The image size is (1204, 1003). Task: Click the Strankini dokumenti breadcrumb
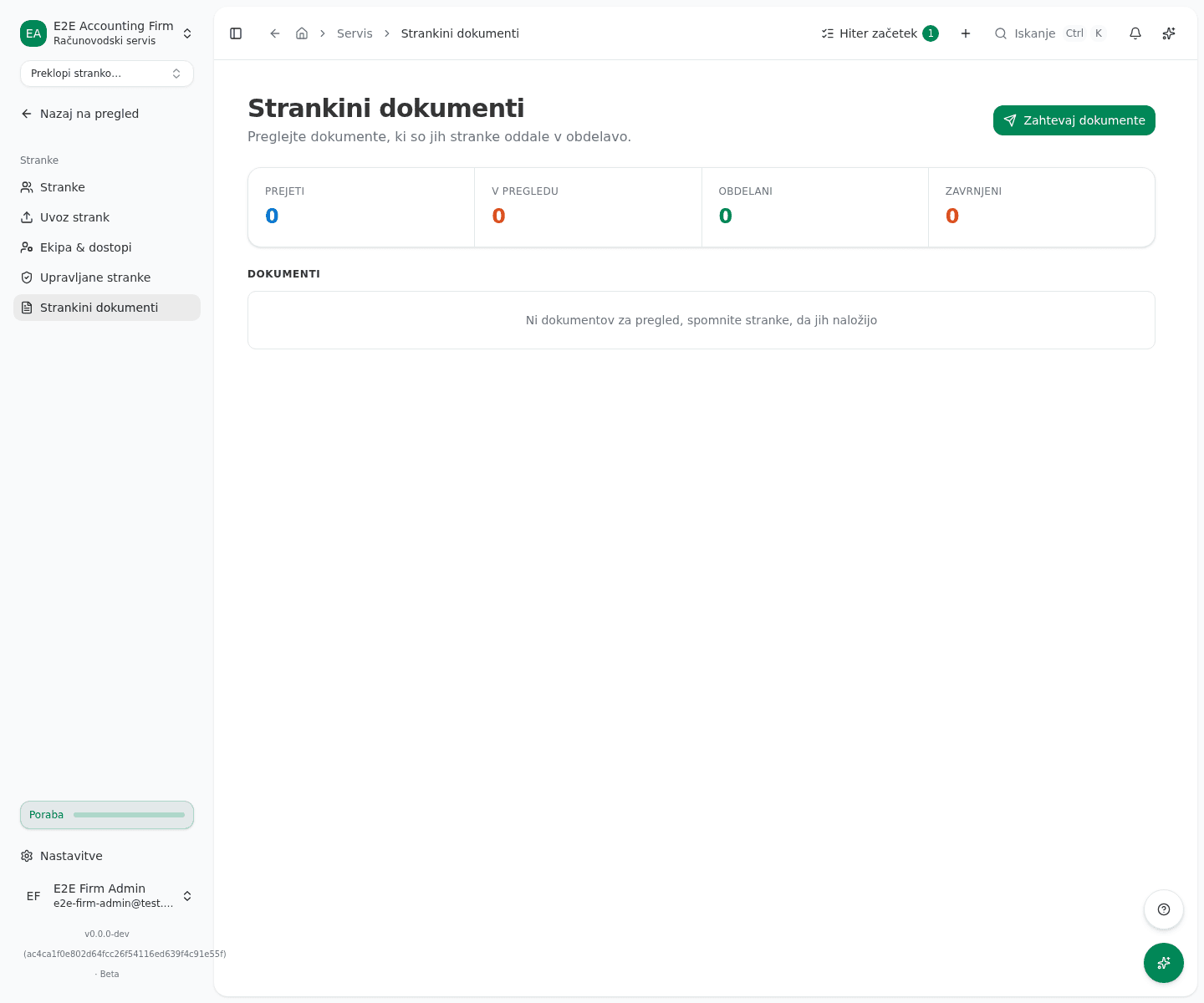point(460,33)
